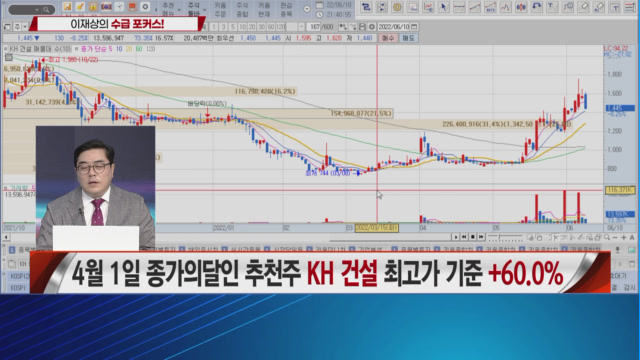Adjust the chart replay speed slider

tap(505, 237)
